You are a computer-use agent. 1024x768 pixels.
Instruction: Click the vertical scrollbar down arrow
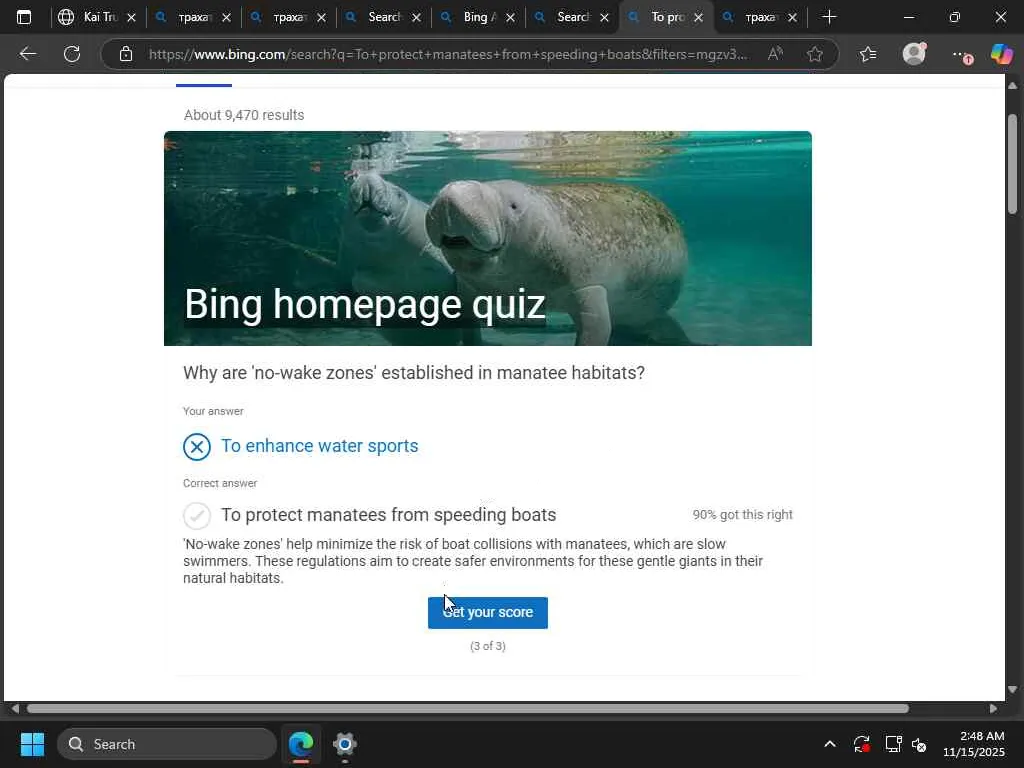tap(1012, 689)
